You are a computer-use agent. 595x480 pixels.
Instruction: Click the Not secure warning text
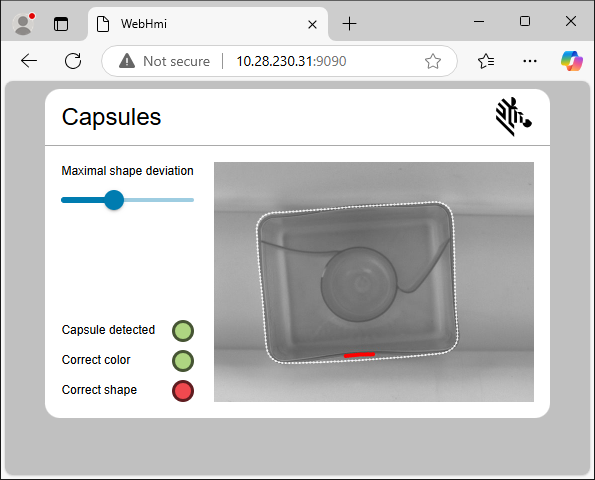tap(176, 61)
